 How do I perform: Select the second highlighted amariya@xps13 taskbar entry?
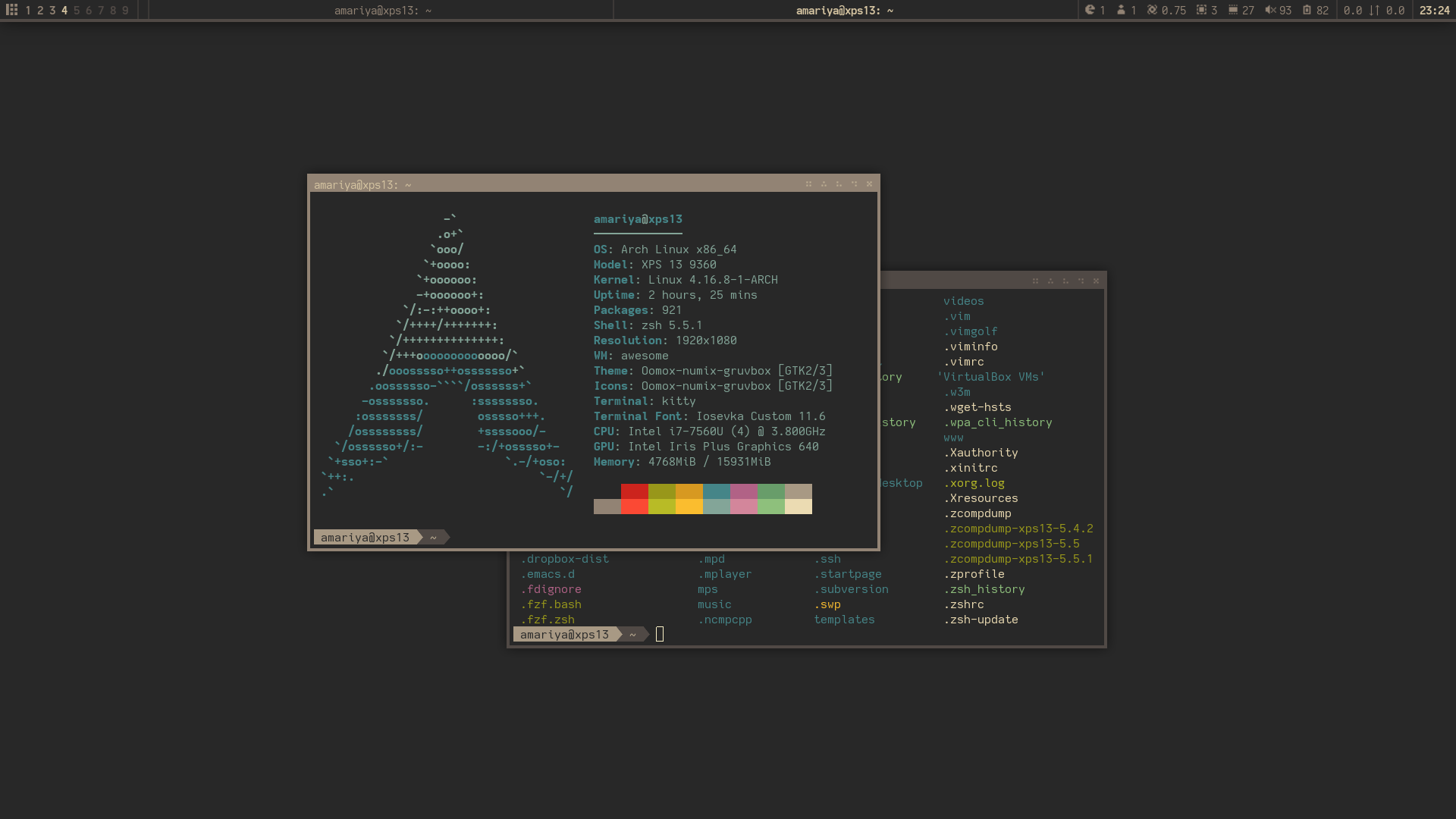(844, 10)
